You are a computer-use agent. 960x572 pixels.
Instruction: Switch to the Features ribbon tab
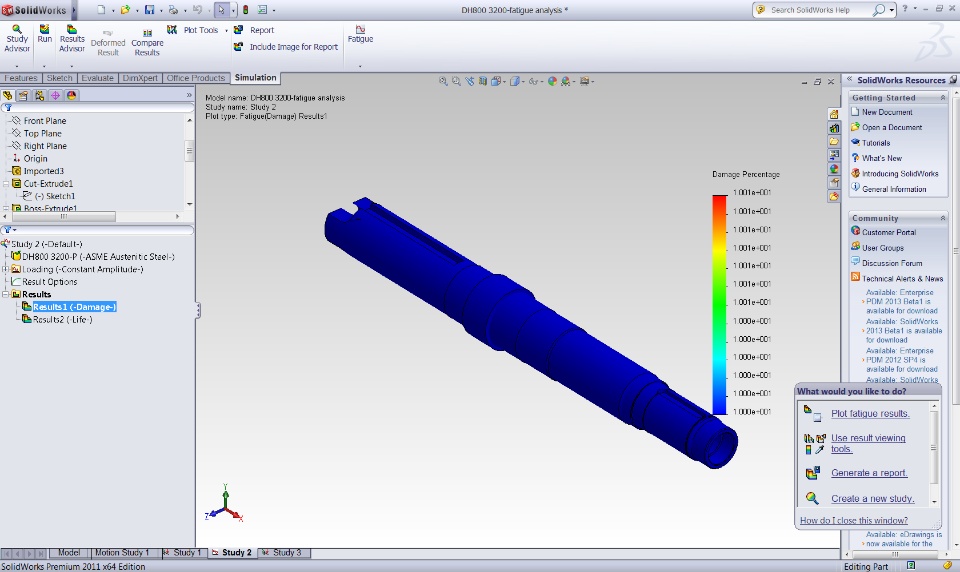coord(21,78)
